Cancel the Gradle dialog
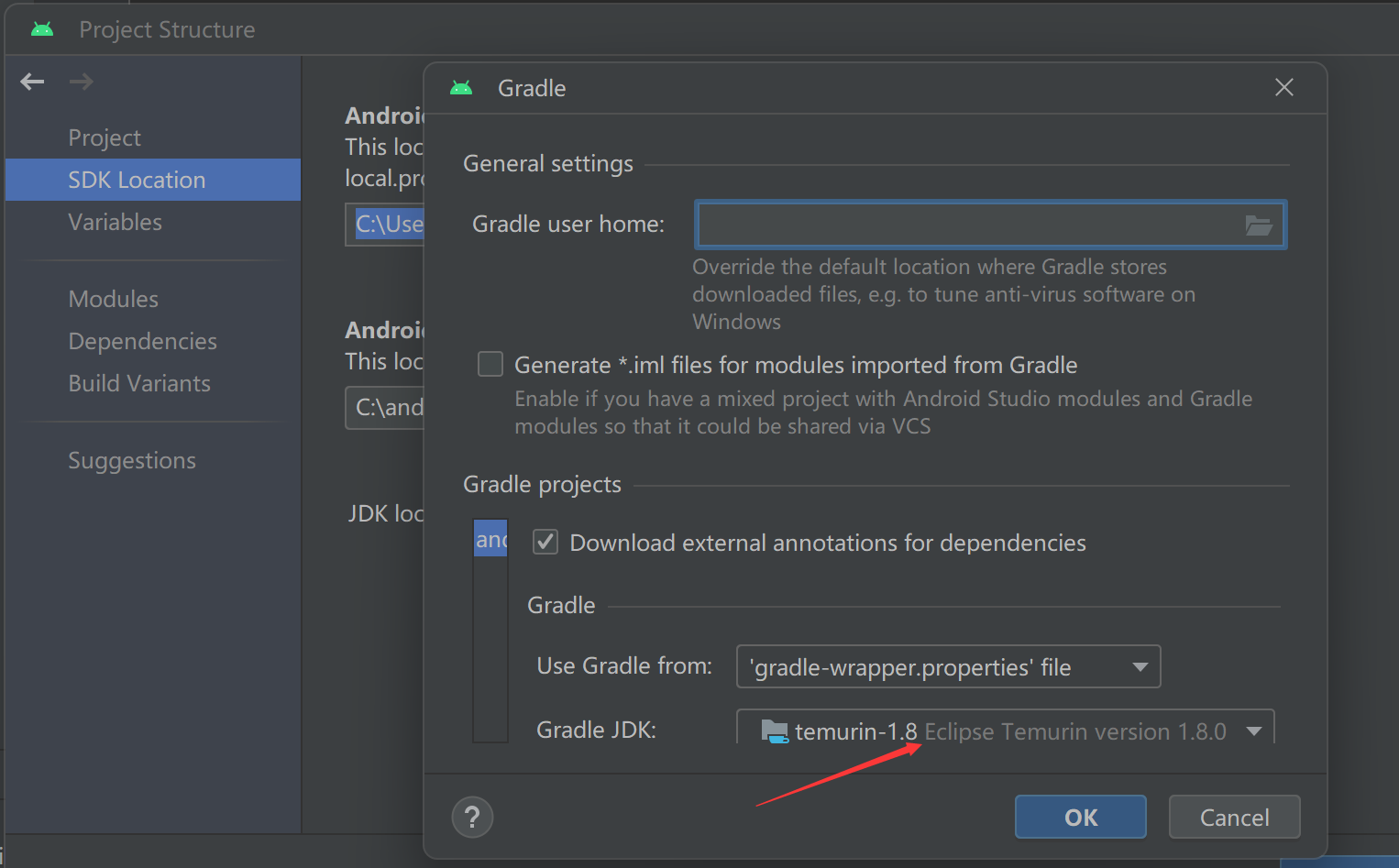This screenshot has height=868, width=1399. (1234, 817)
